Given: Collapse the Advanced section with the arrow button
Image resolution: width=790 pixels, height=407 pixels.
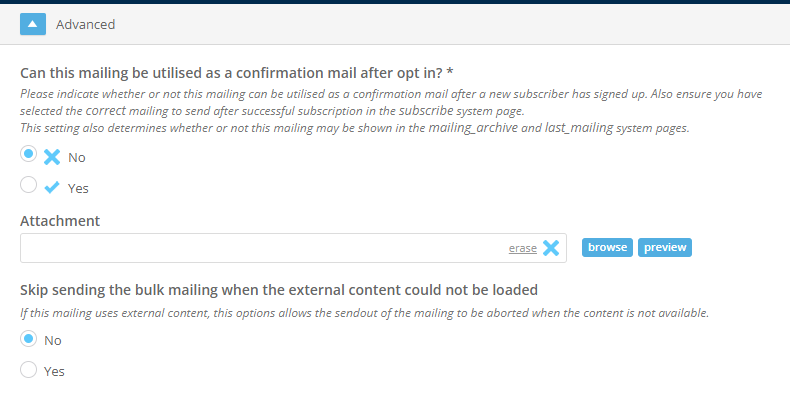Looking at the screenshot, I should pyautogui.click(x=33, y=24).
